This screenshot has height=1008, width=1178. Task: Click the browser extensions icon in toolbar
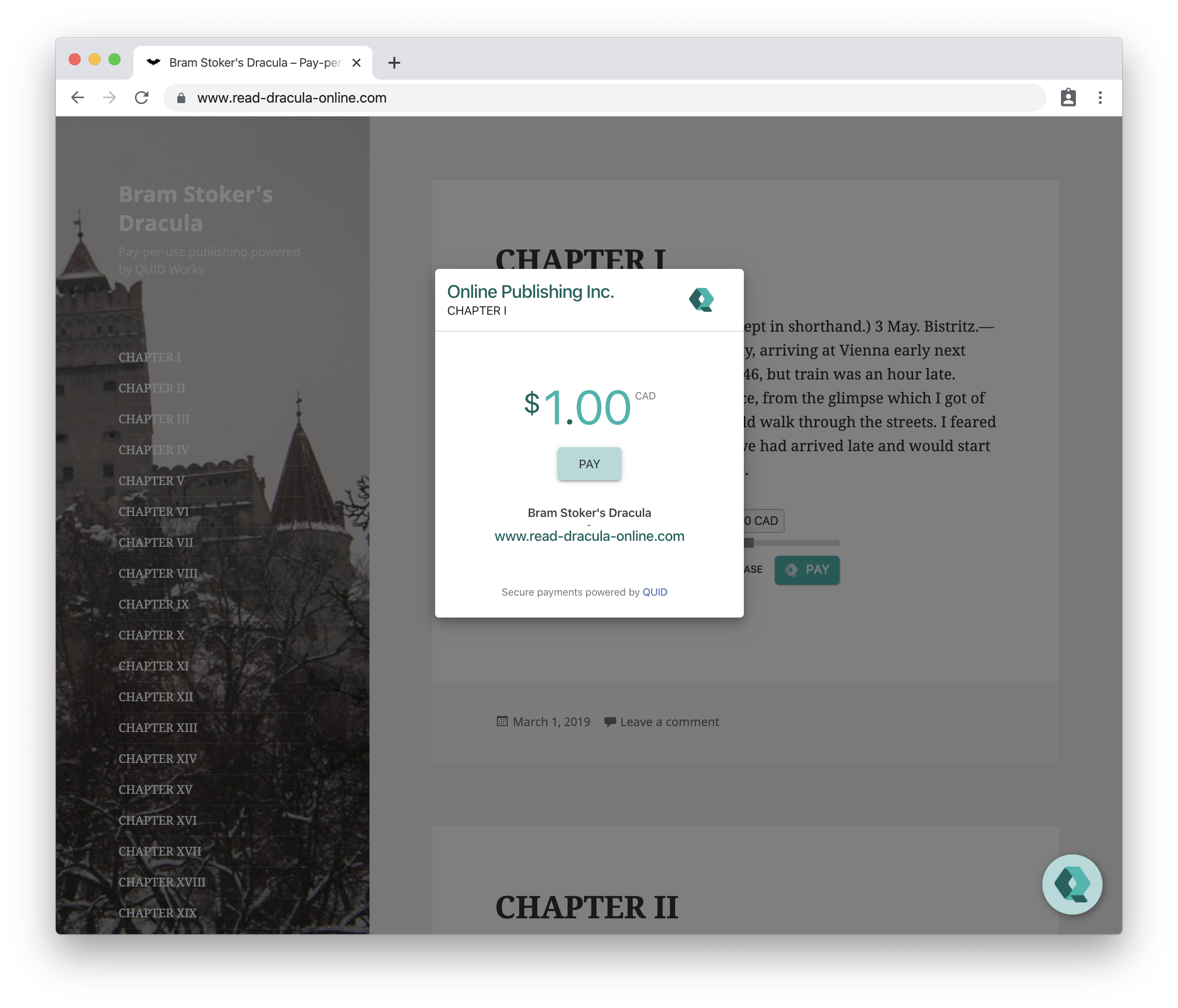click(1068, 98)
